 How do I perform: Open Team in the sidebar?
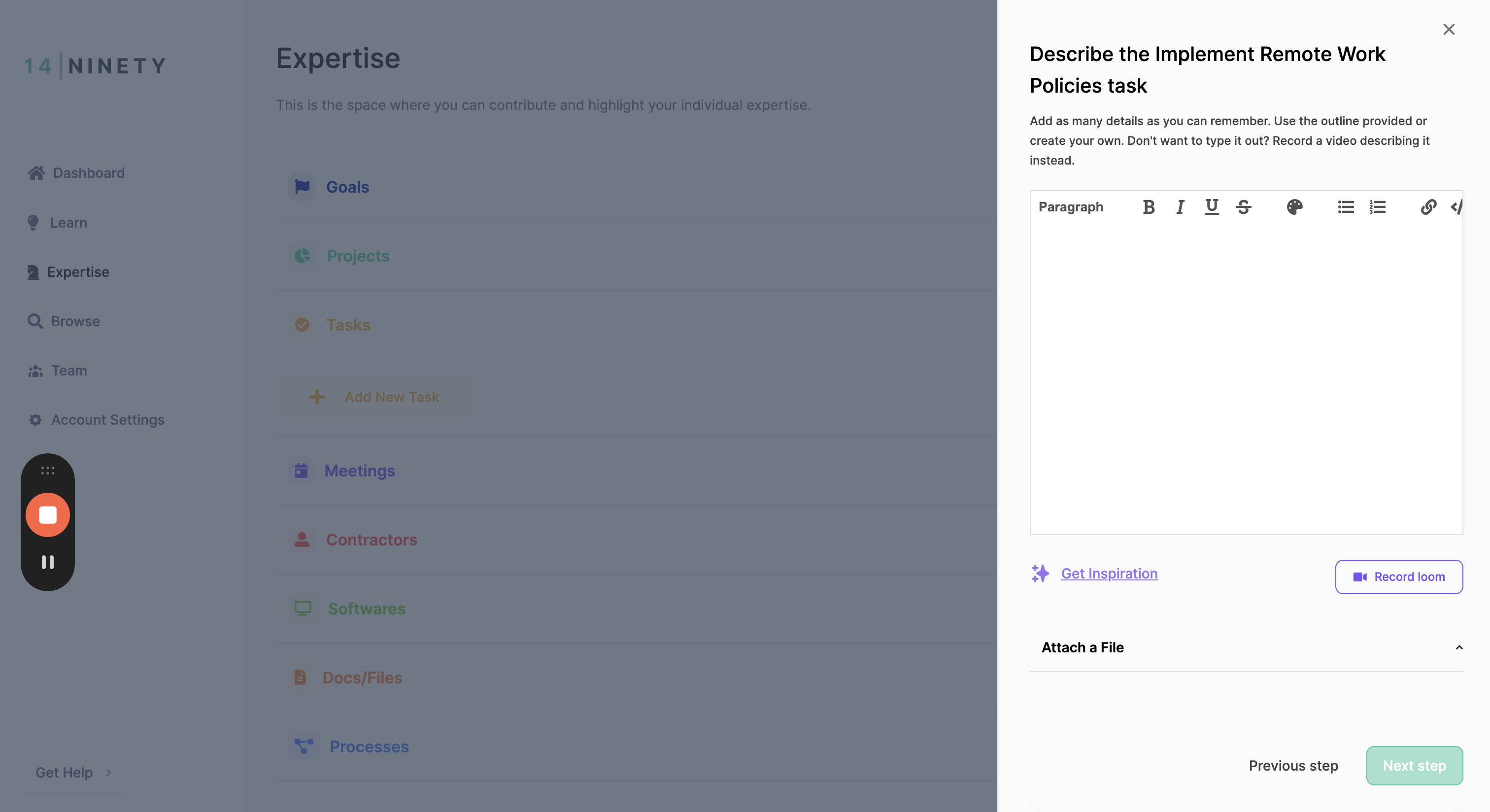[x=57, y=370]
